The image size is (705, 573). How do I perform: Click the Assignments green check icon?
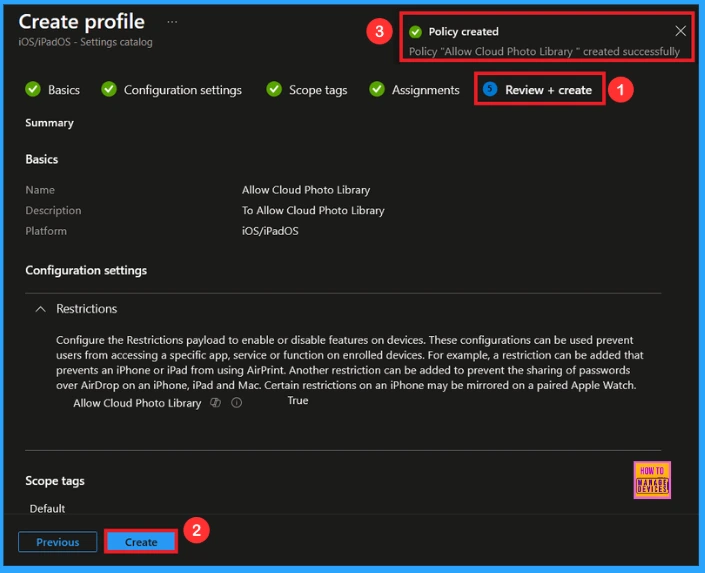(x=377, y=90)
